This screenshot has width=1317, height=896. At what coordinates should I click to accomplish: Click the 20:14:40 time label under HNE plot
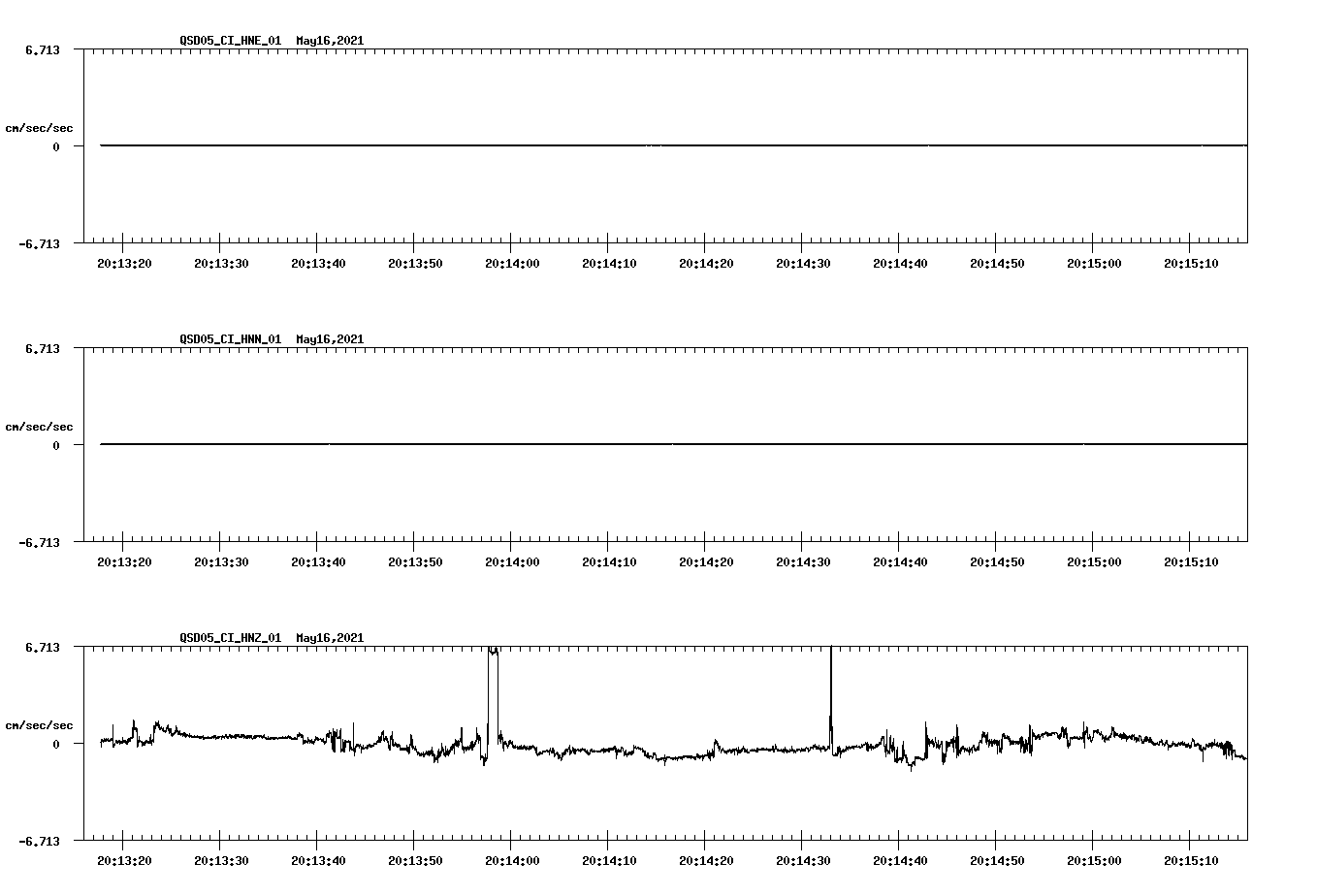(x=900, y=264)
